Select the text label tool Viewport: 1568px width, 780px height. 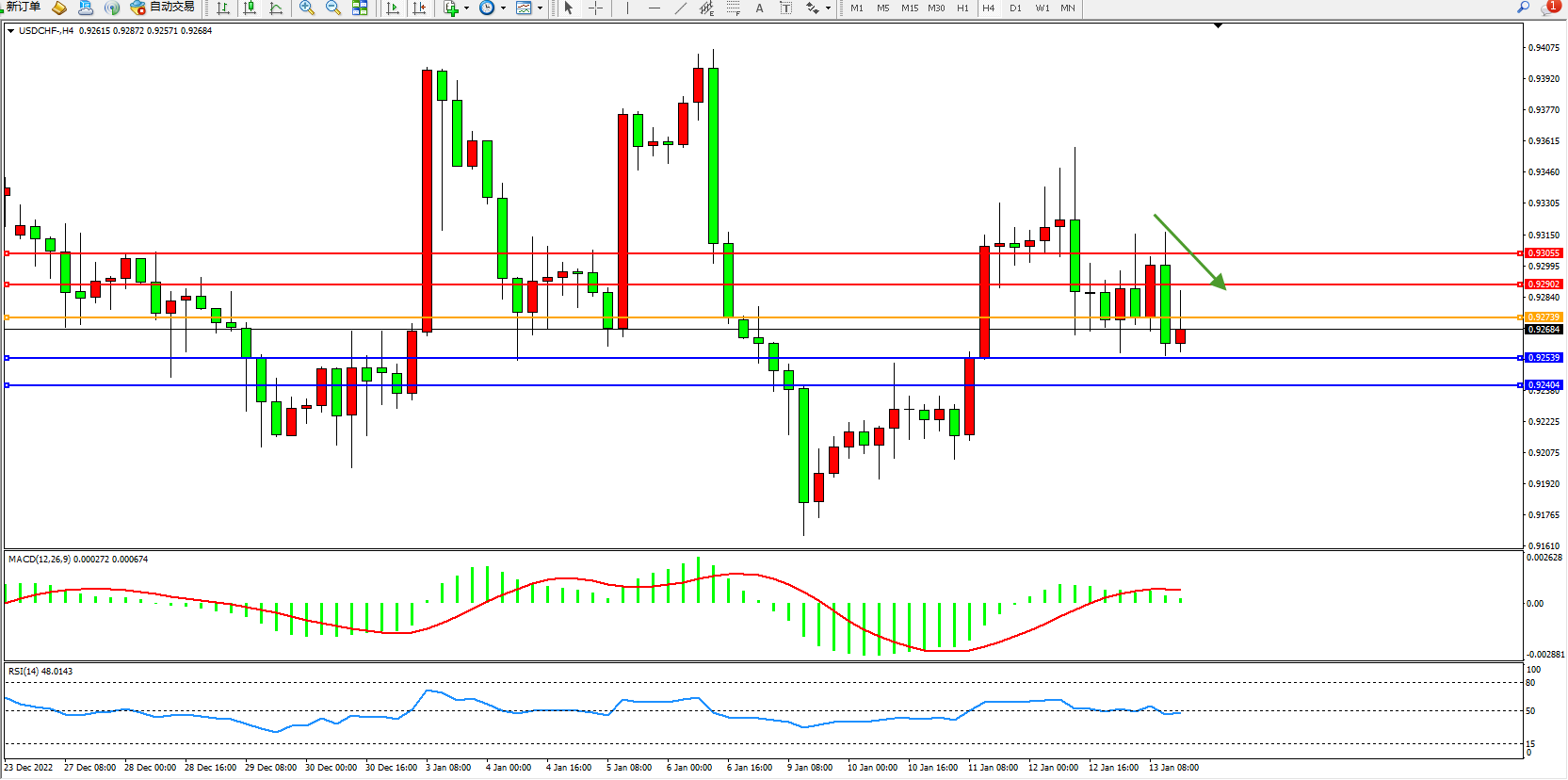tap(759, 8)
